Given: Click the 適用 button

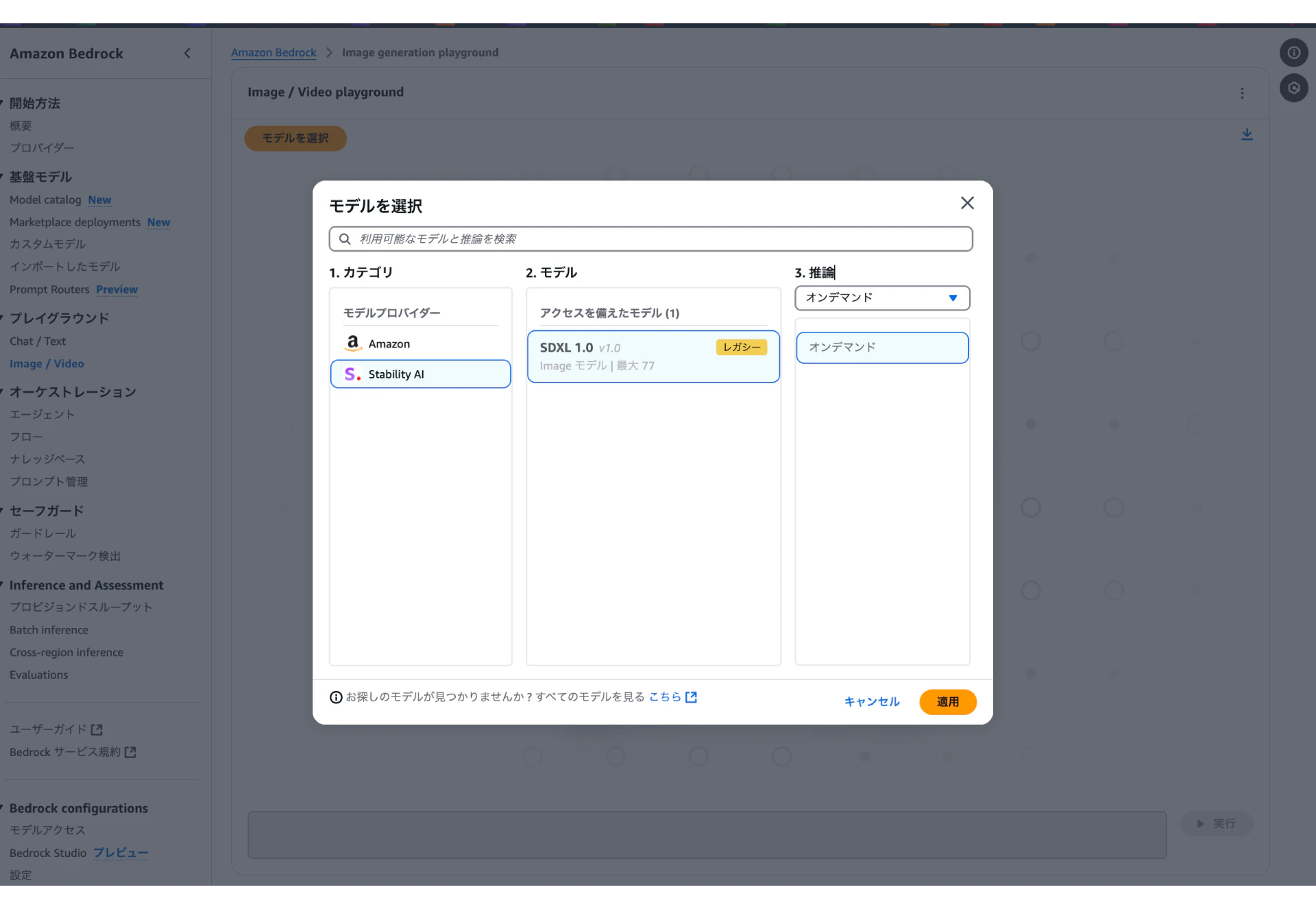Looking at the screenshot, I should (x=948, y=702).
